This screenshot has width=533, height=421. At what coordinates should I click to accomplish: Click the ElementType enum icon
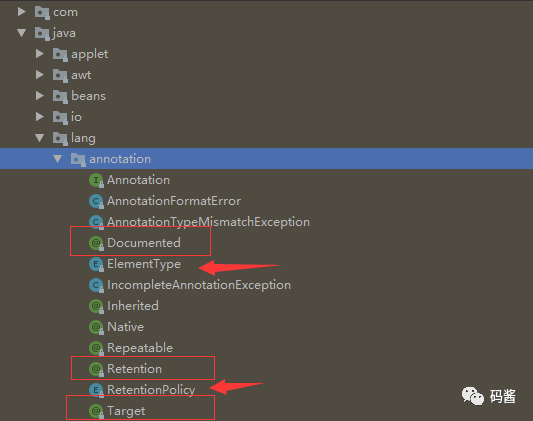[x=96, y=264]
